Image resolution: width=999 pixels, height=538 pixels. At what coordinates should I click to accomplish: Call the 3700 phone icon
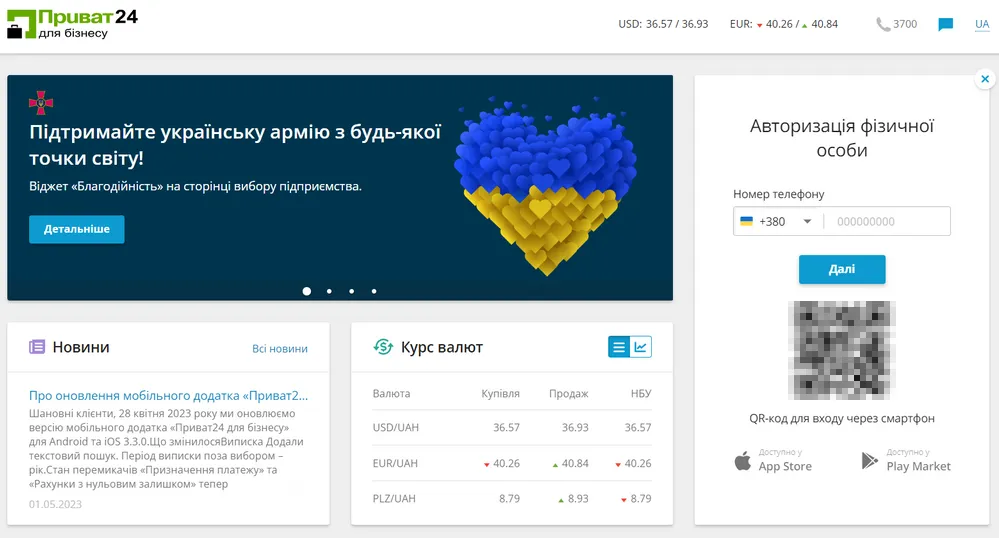point(883,25)
